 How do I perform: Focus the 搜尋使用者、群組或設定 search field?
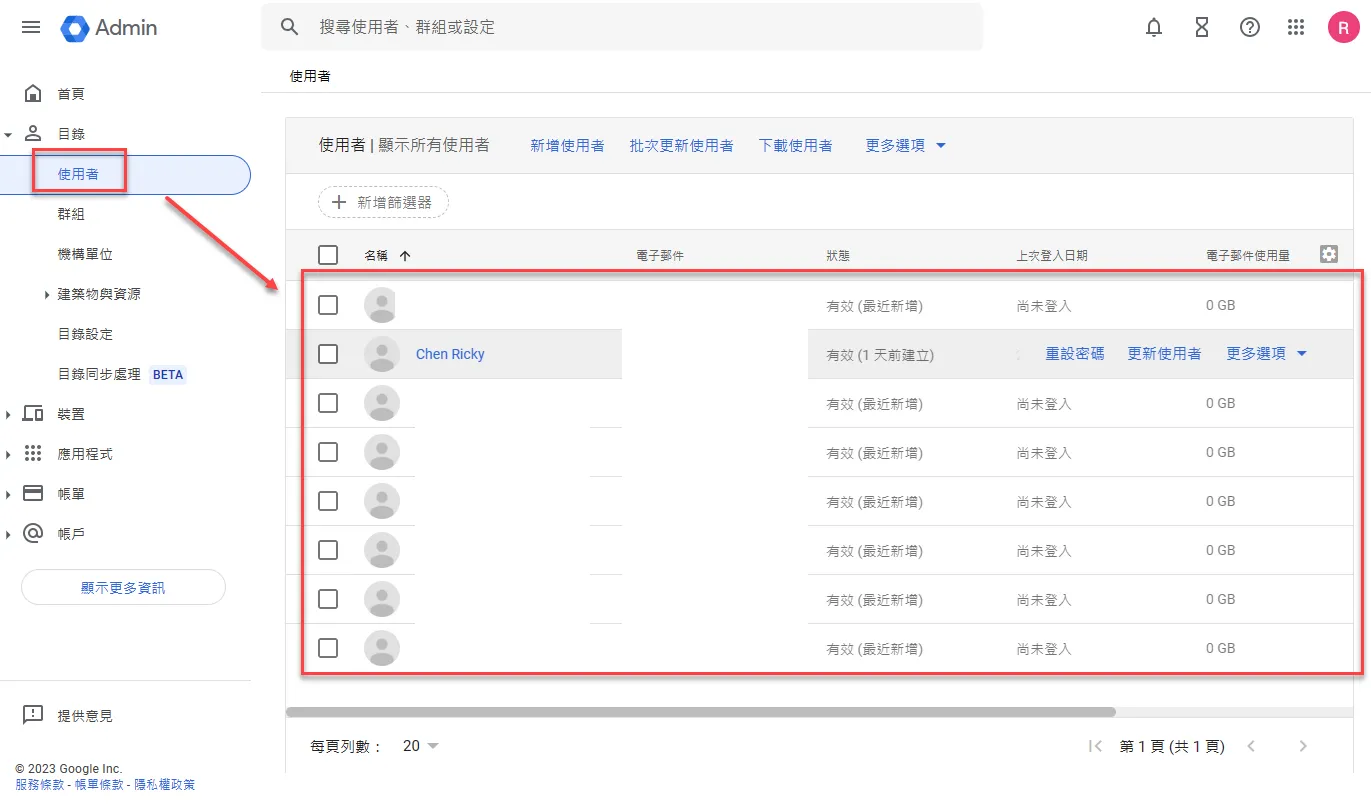(622, 27)
